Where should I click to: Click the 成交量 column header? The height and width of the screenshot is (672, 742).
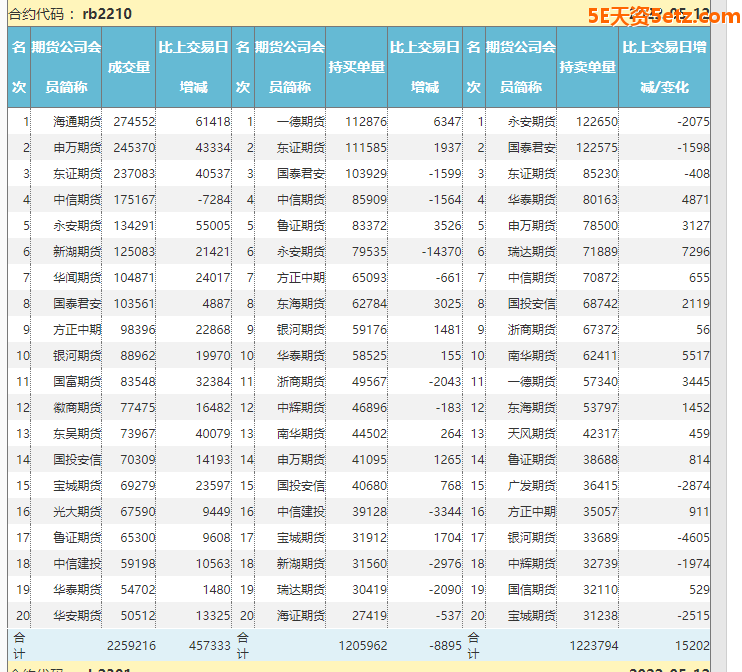(x=129, y=67)
